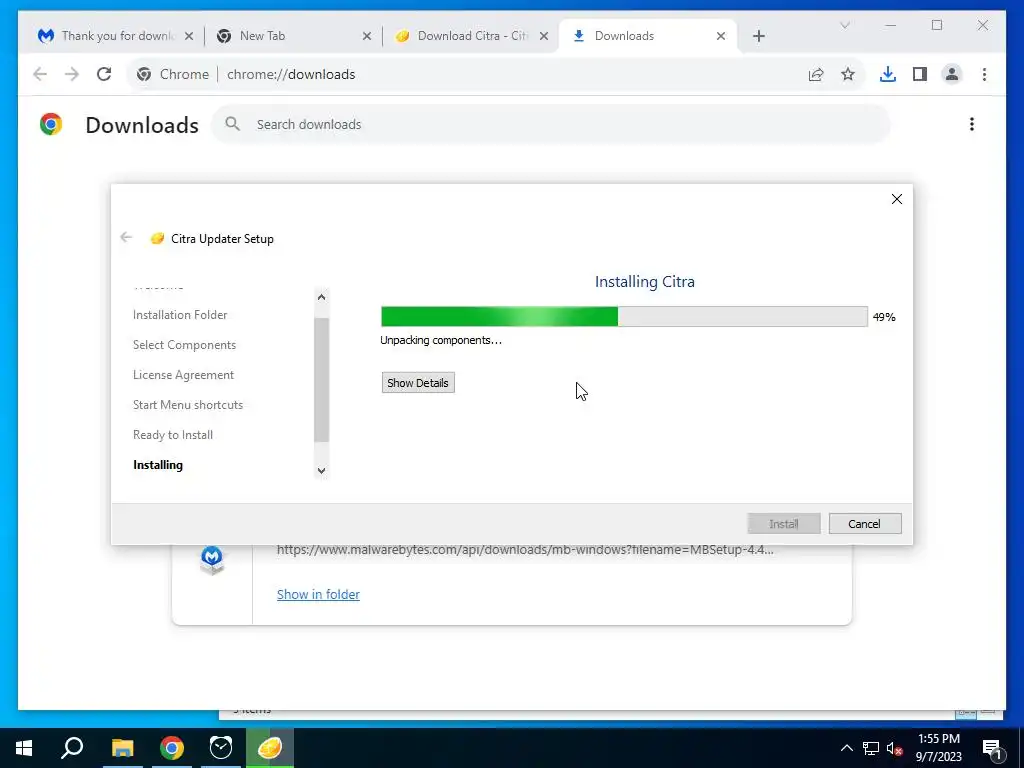1024x768 pixels.
Task: Close the Download Citra tab
Action: [543, 36]
